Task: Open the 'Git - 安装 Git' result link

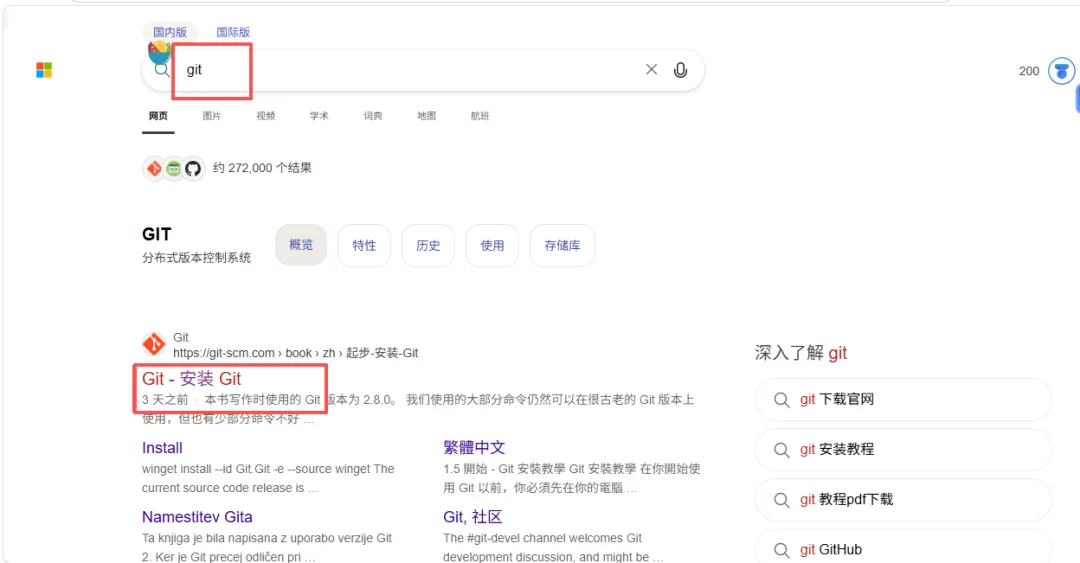Action: pyautogui.click(x=191, y=379)
